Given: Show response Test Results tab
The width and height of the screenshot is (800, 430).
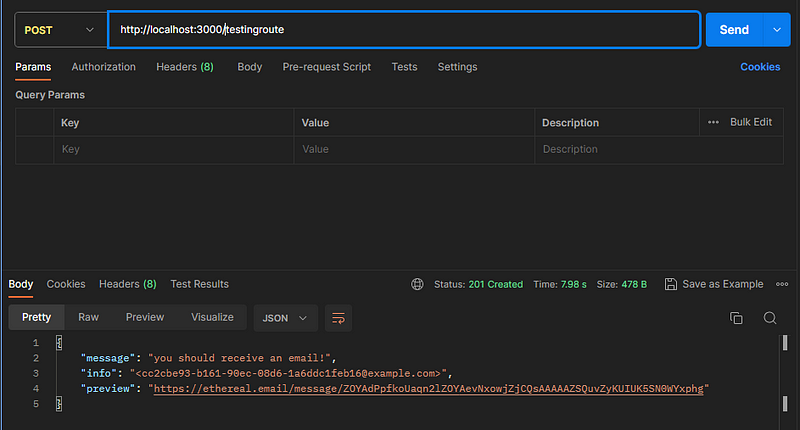Looking at the screenshot, I should click(199, 284).
